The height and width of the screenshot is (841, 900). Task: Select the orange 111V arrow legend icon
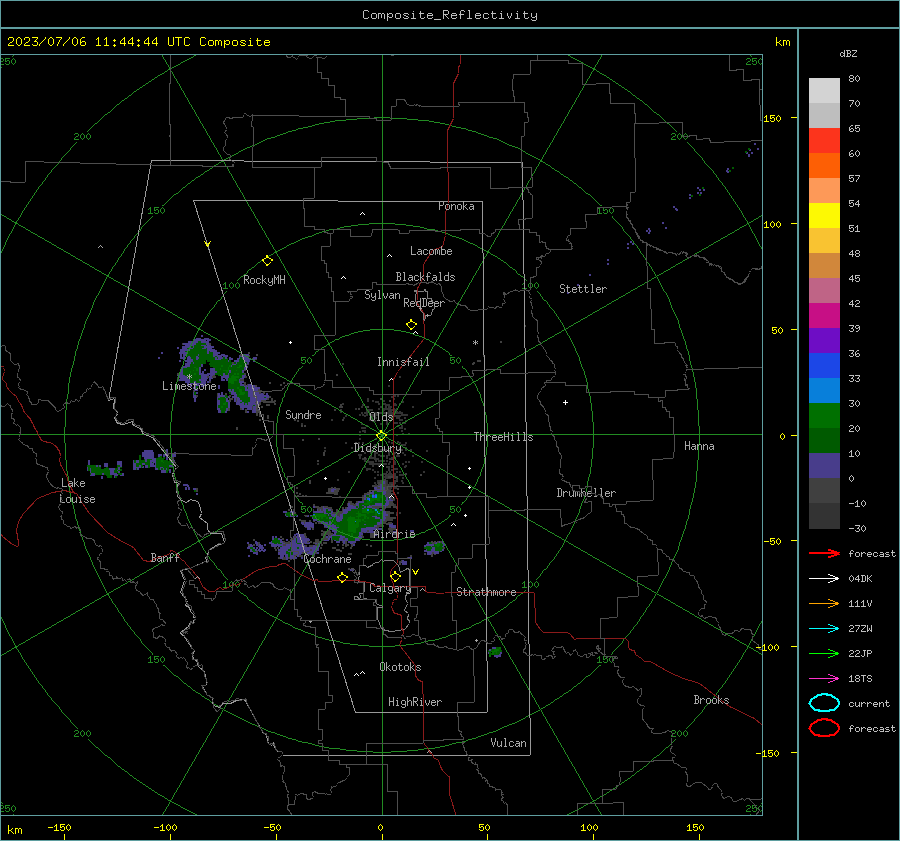(x=824, y=603)
